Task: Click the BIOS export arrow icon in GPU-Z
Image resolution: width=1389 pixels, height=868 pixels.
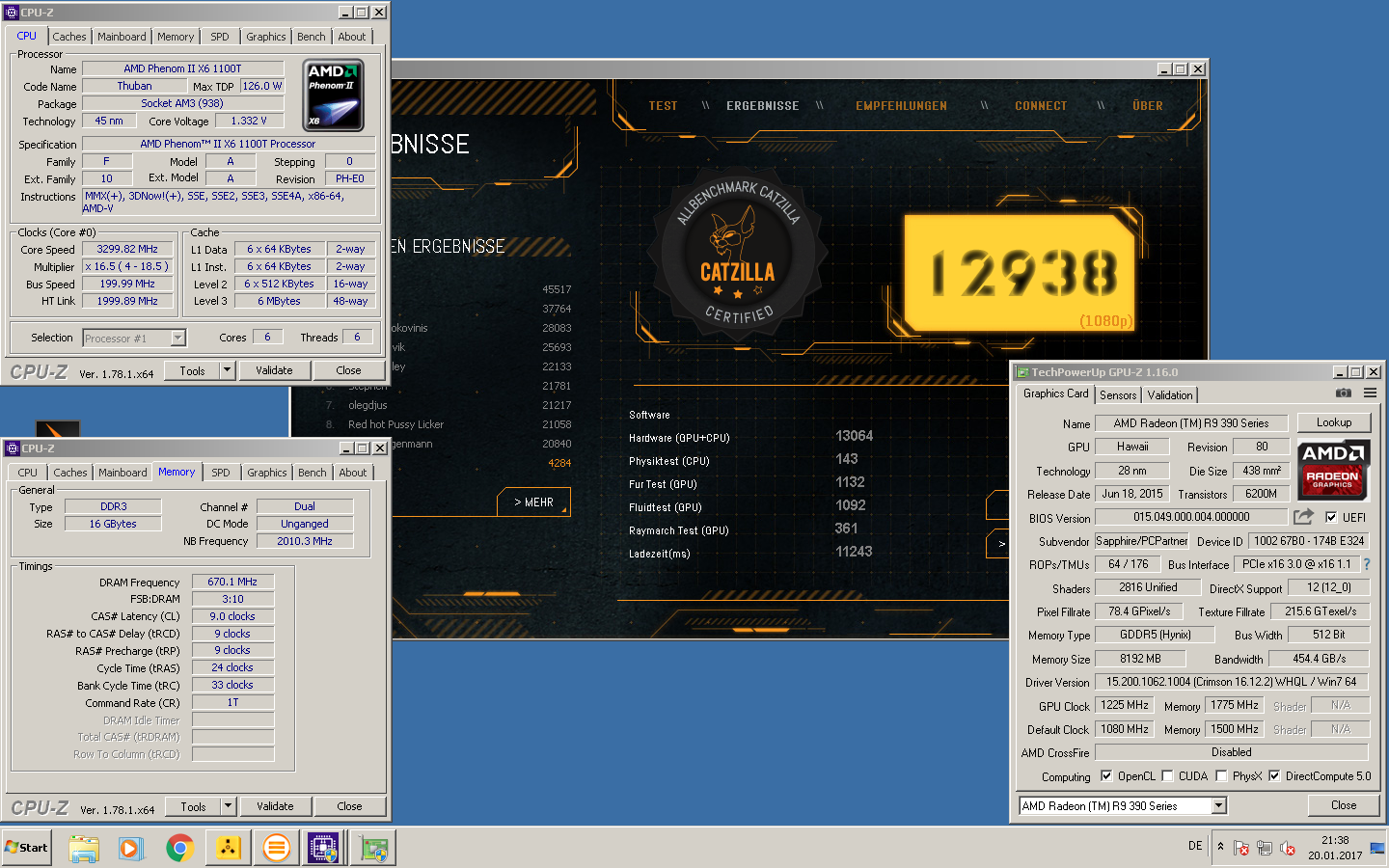Action: [x=1303, y=517]
